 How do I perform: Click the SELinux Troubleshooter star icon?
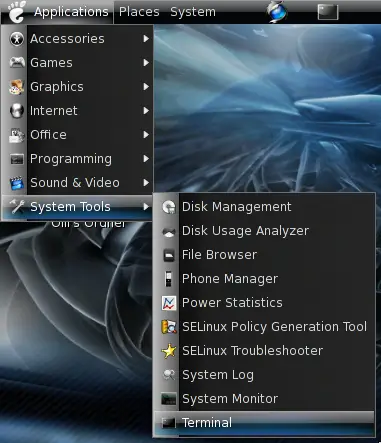[x=169, y=351]
